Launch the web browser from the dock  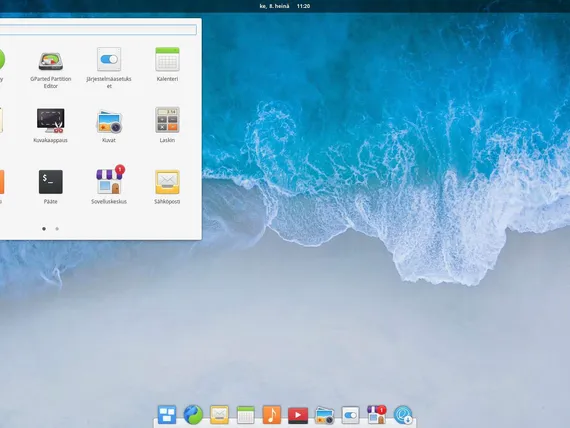[193, 415]
